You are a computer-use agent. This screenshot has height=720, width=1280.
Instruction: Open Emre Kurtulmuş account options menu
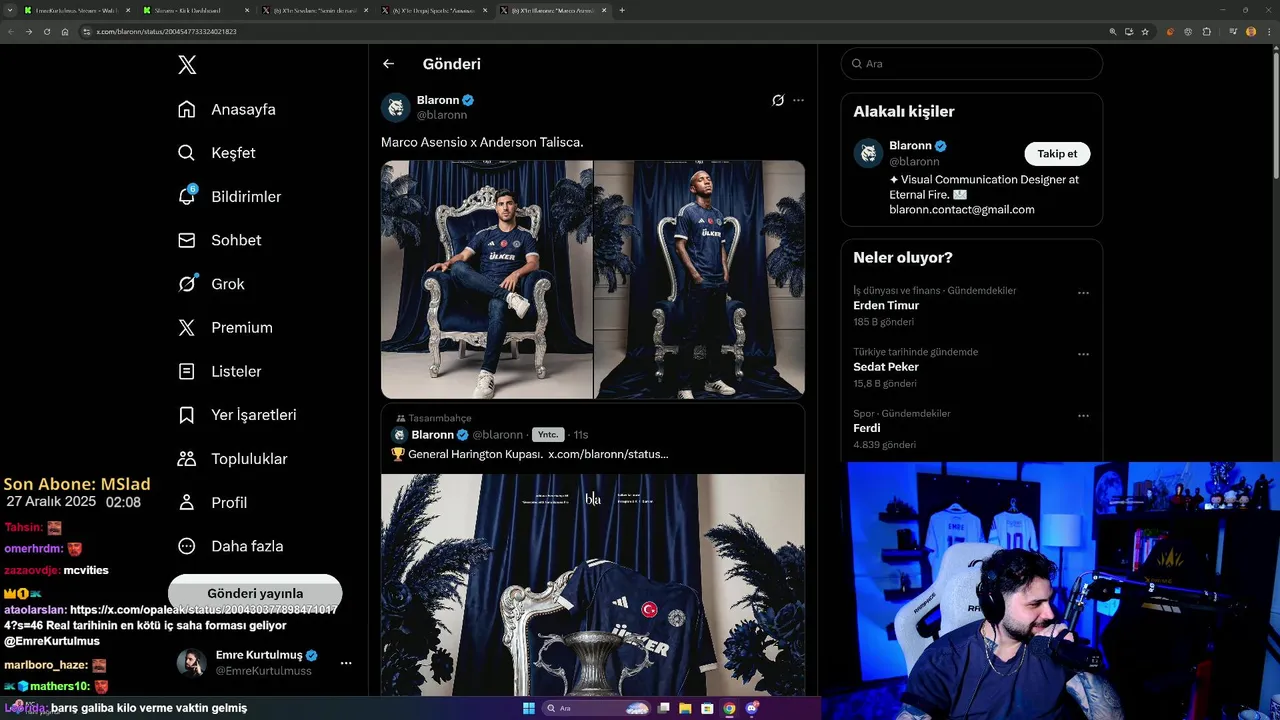346,663
